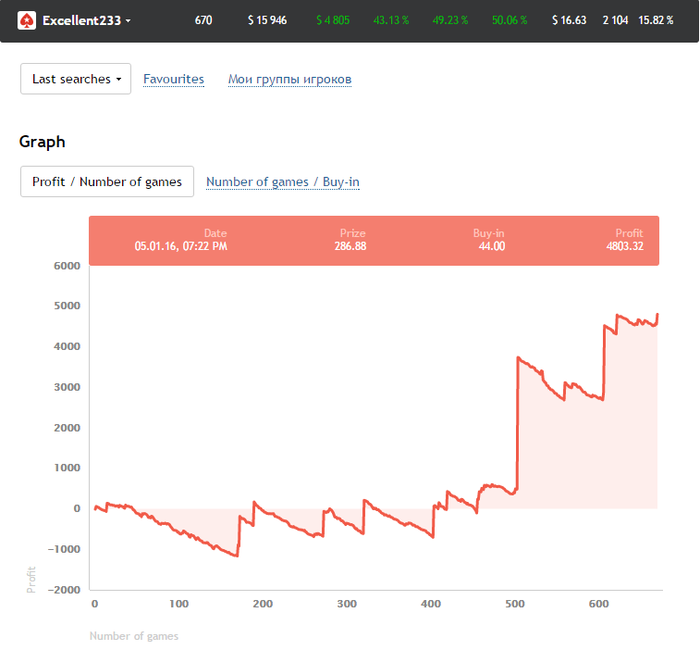Select the Profit / Number of games tab

click(107, 182)
